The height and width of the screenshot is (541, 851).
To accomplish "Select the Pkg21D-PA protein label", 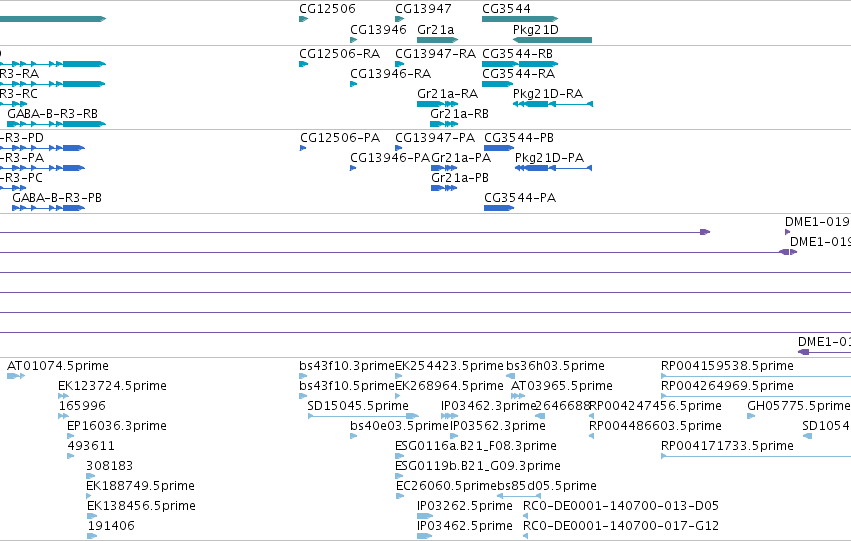I will (x=549, y=158).
